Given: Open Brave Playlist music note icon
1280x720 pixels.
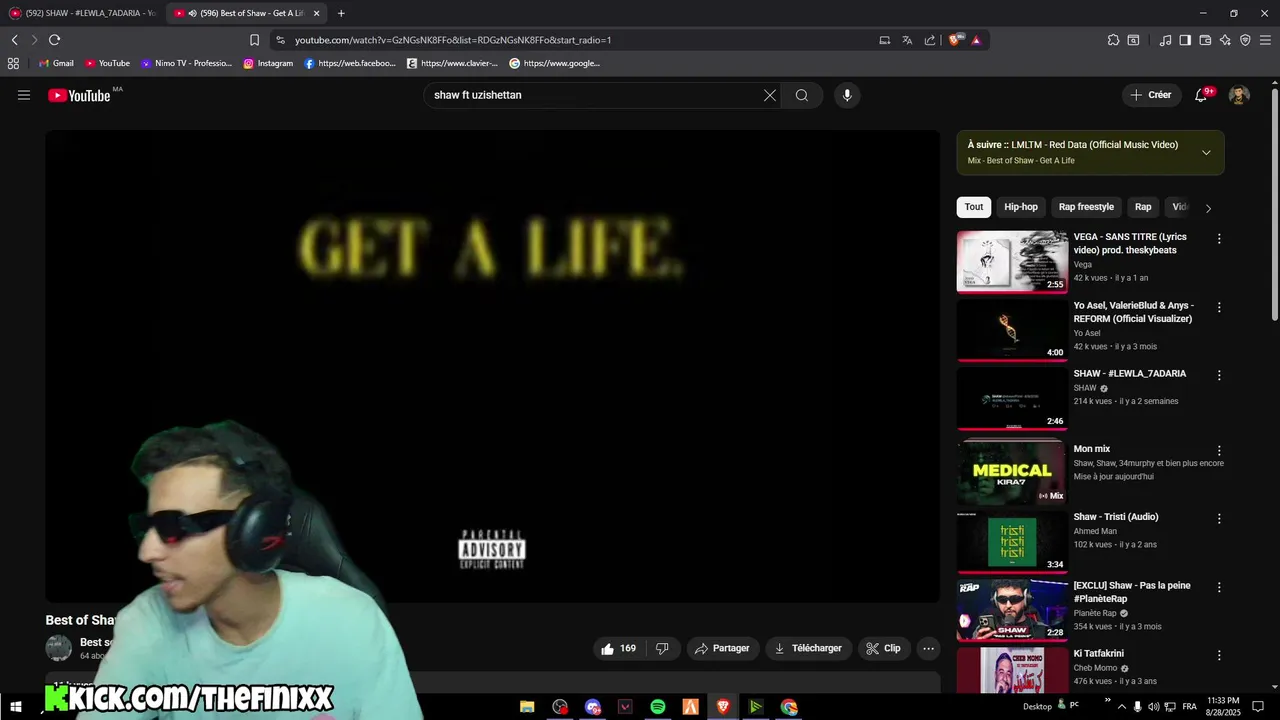Looking at the screenshot, I should (1165, 40).
